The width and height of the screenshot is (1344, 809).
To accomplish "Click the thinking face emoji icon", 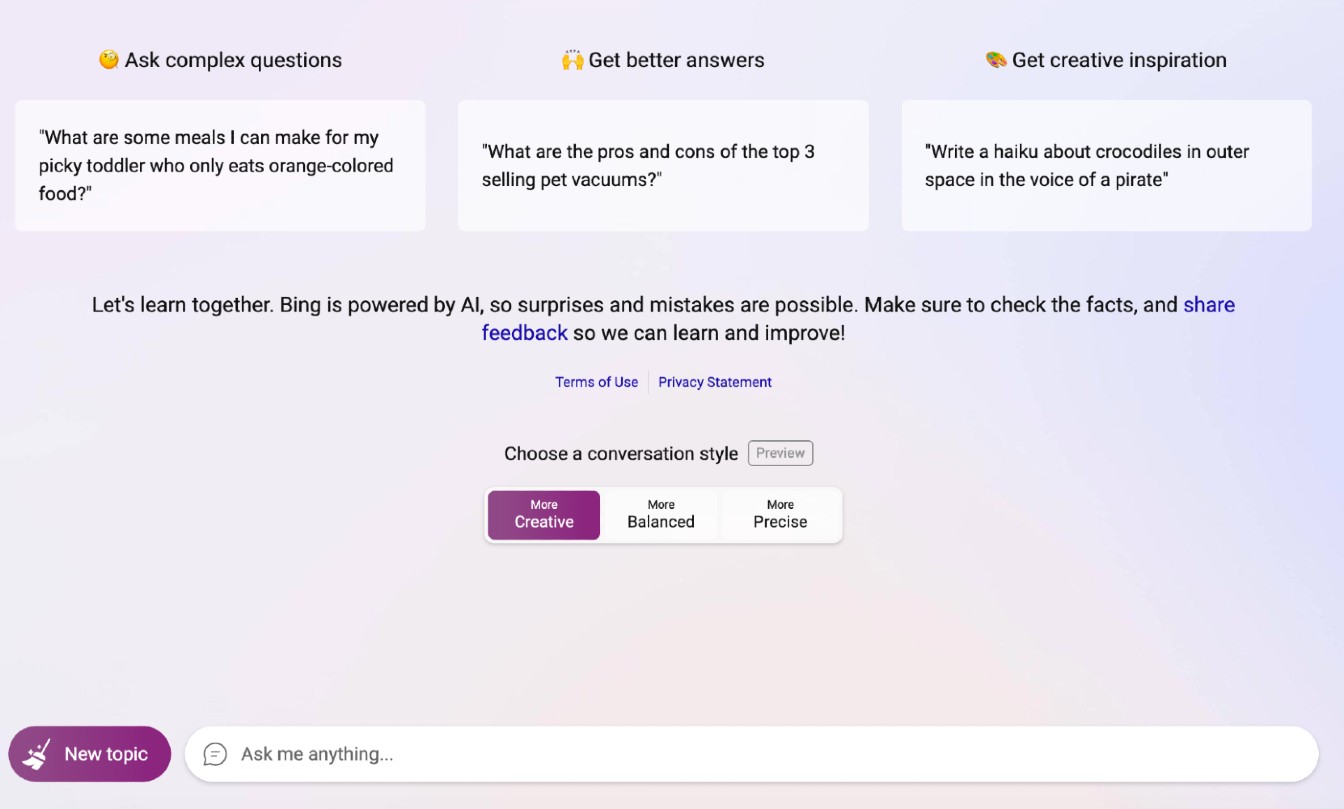I will [x=109, y=60].
